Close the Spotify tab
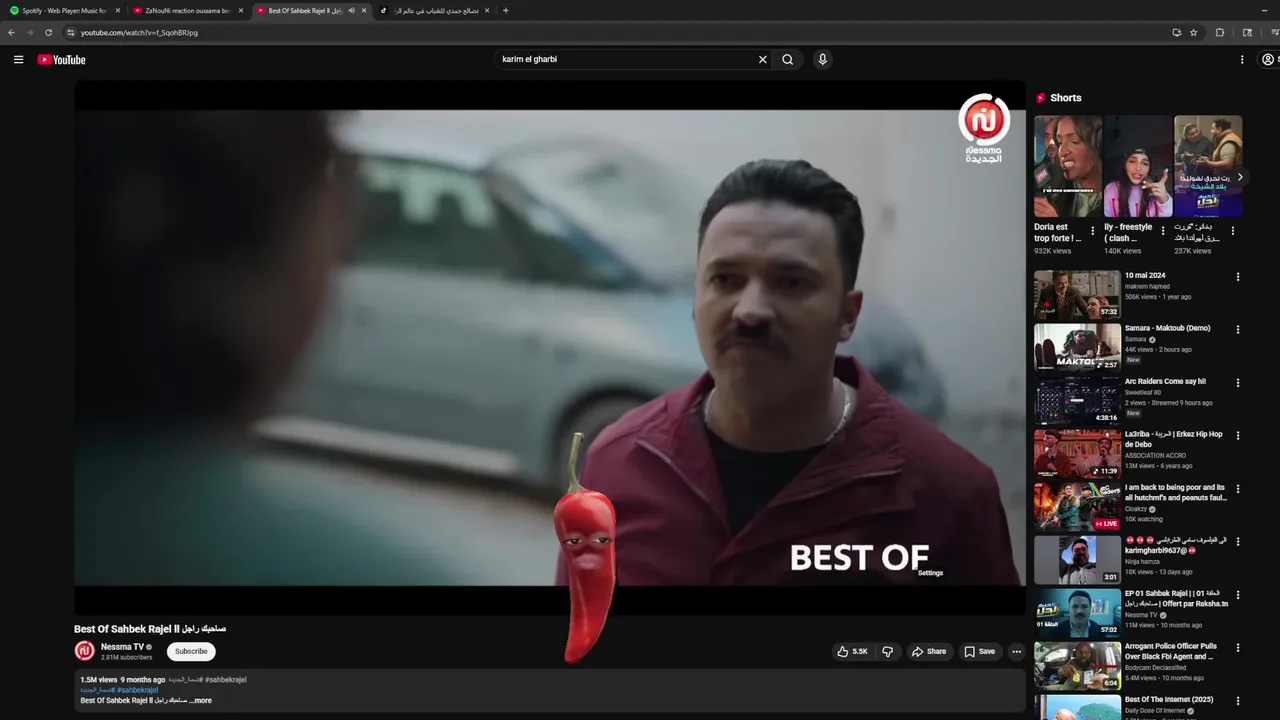The image size is (1280, 720). coord(117,11)
